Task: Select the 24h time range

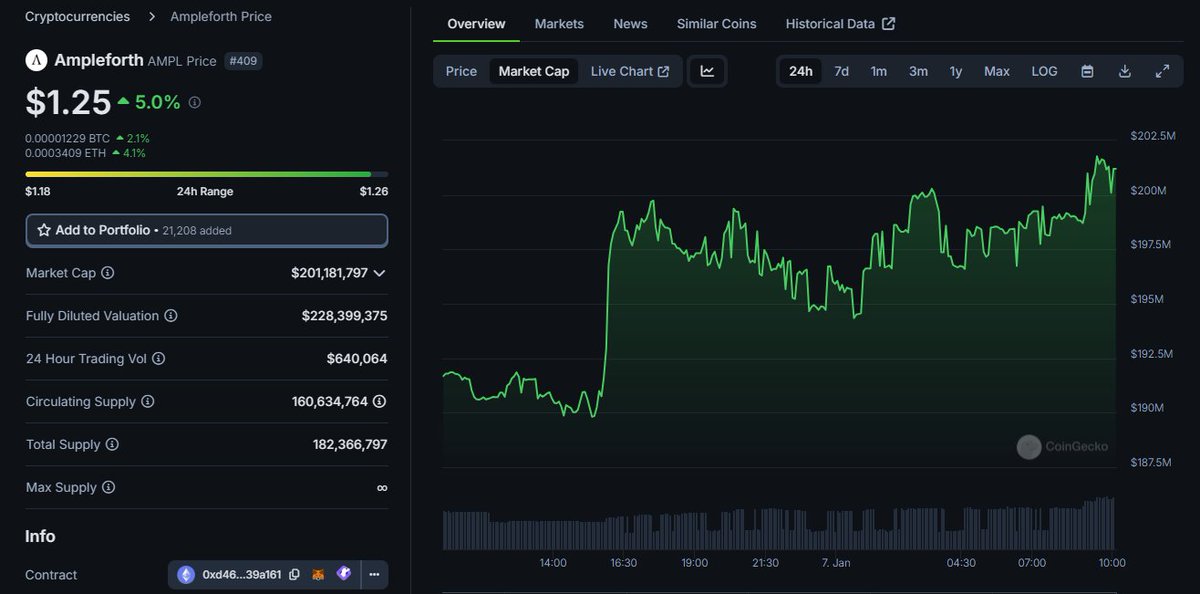Action: click(x=800, y=71)
